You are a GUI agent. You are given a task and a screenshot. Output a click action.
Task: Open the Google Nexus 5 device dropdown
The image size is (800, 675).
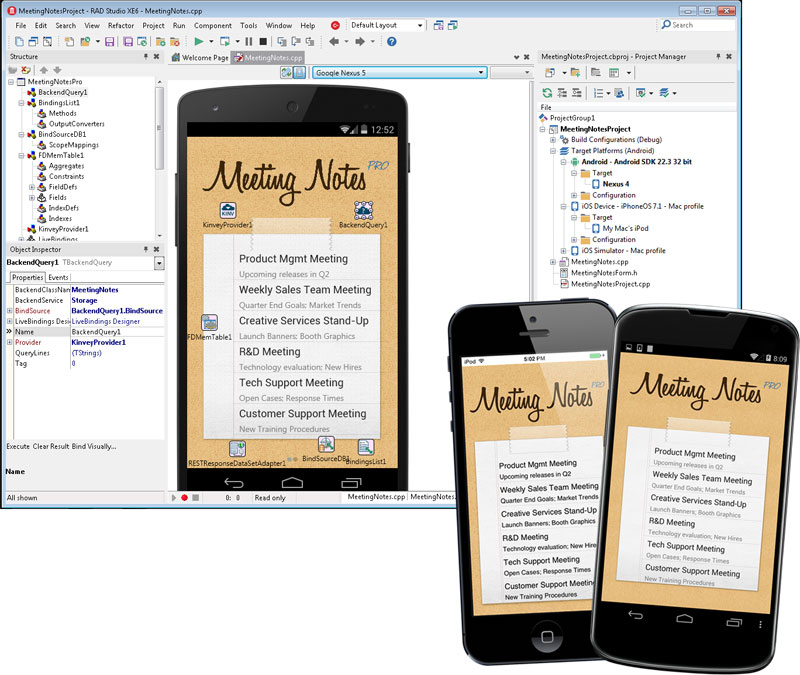click(481, 73)
